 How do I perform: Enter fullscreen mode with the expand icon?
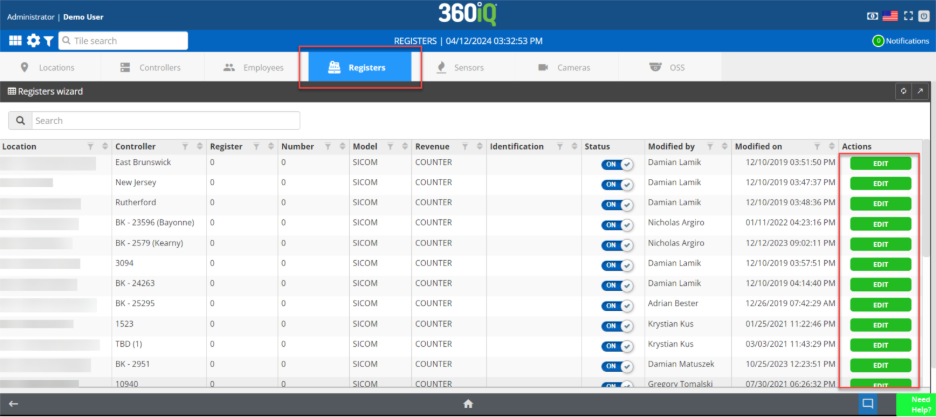pyautogui.click(x=908, y=16)
